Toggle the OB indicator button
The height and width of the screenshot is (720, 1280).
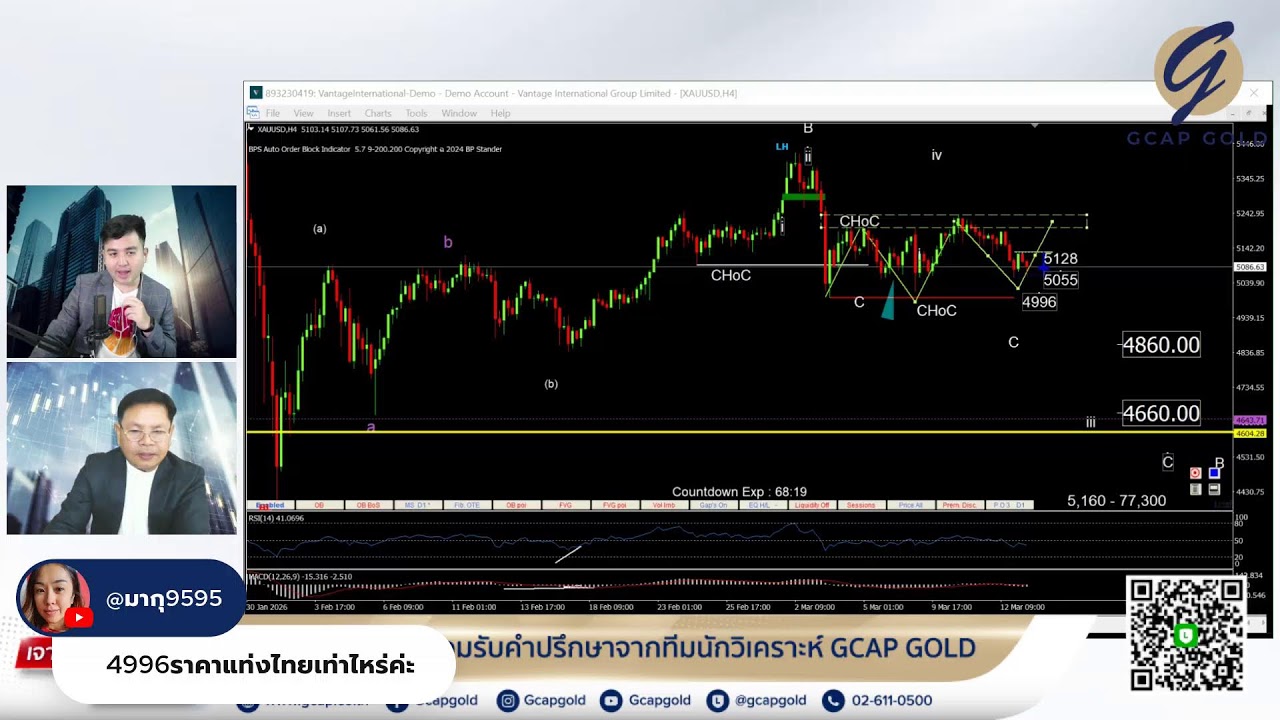tap(319, 505)
